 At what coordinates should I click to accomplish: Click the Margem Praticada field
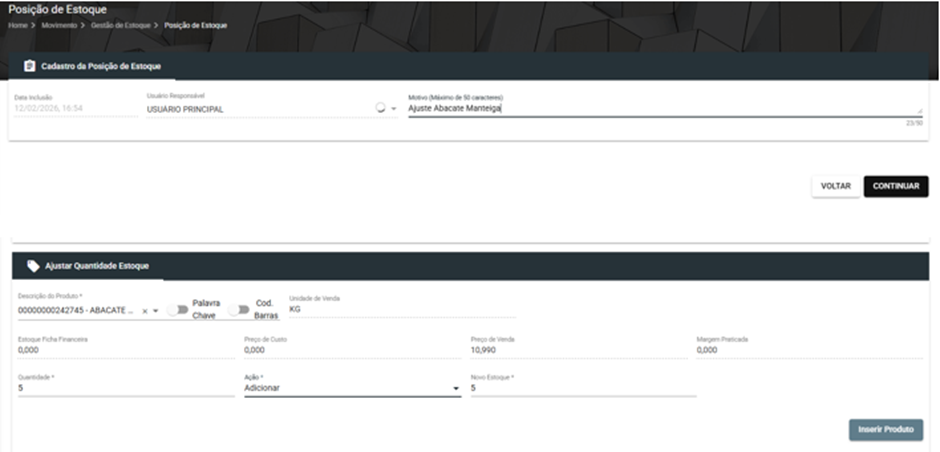(809, 349)
